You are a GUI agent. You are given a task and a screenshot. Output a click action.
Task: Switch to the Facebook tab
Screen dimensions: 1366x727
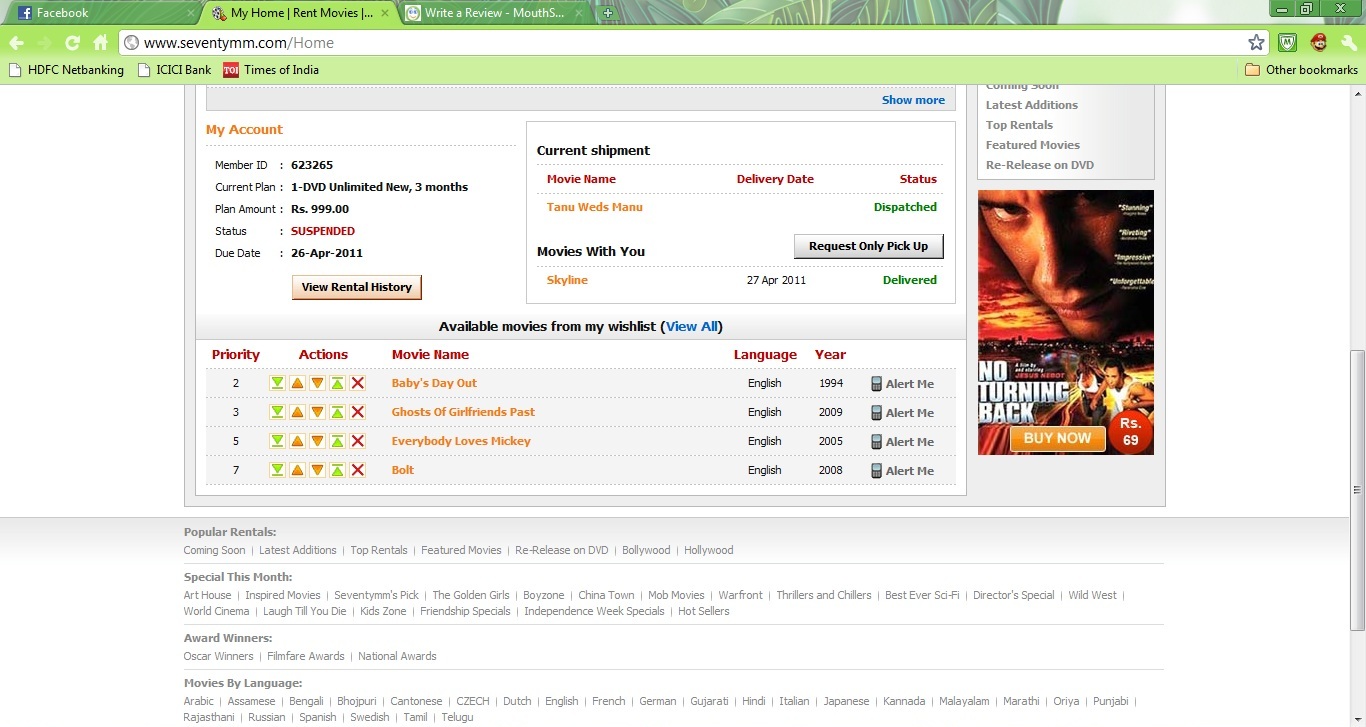pyautogui.click(x=100, y=13)
